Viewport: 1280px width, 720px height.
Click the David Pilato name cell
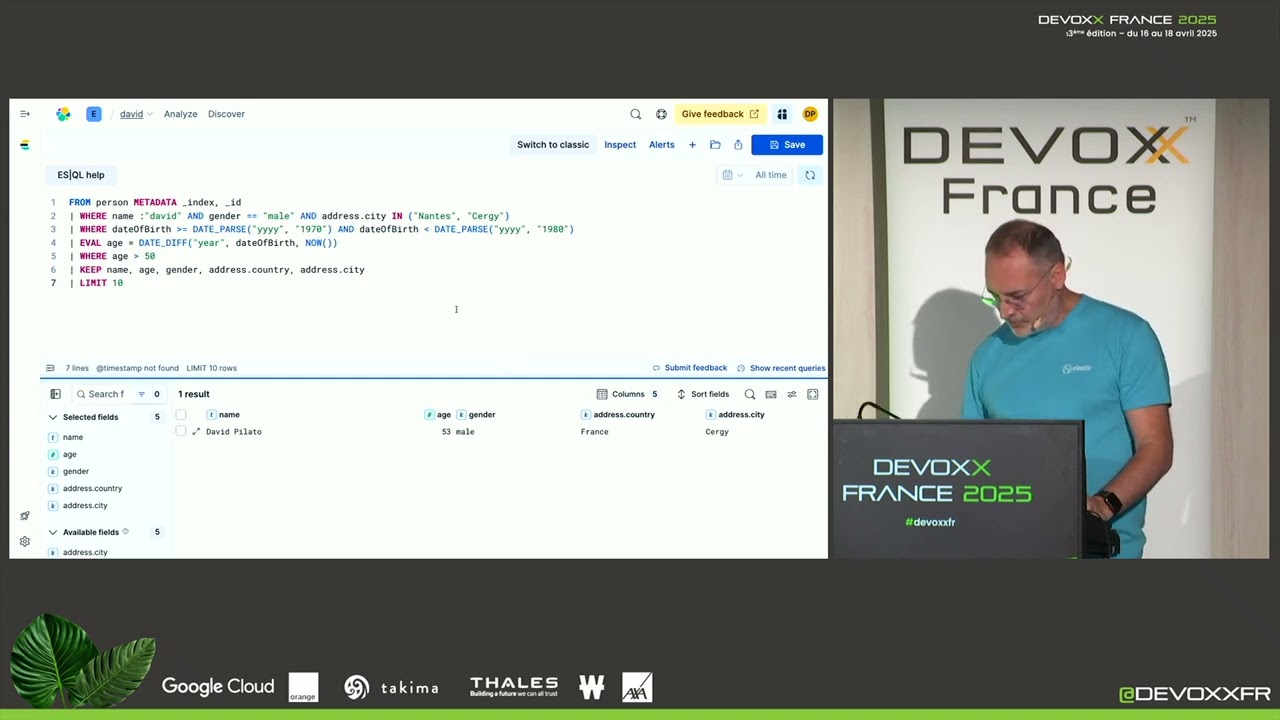click(x=233, y=432)
